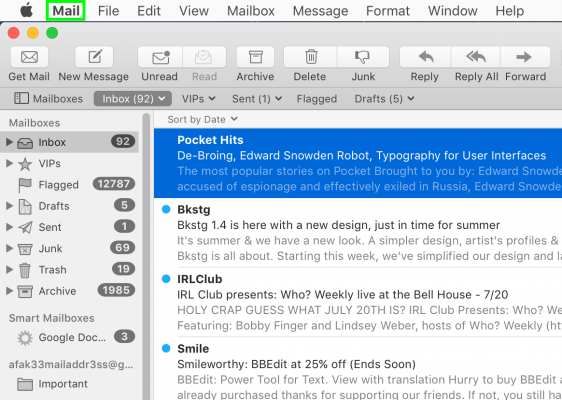The width and height of the screenshot is (562, 400).
Task: Open the Message menu
Action: pyautogui.click(x=320, y=11)
